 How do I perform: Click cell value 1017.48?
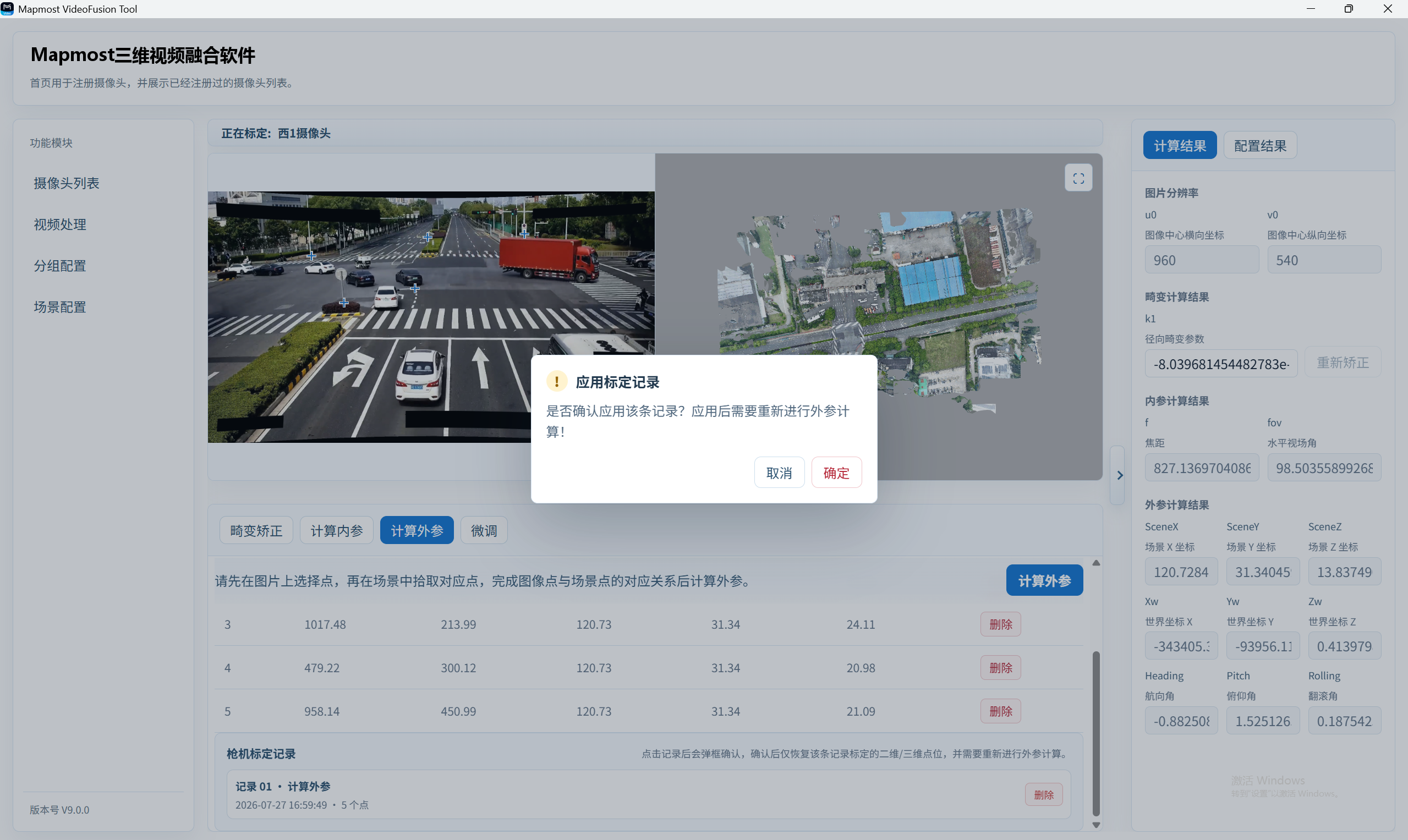325,624
